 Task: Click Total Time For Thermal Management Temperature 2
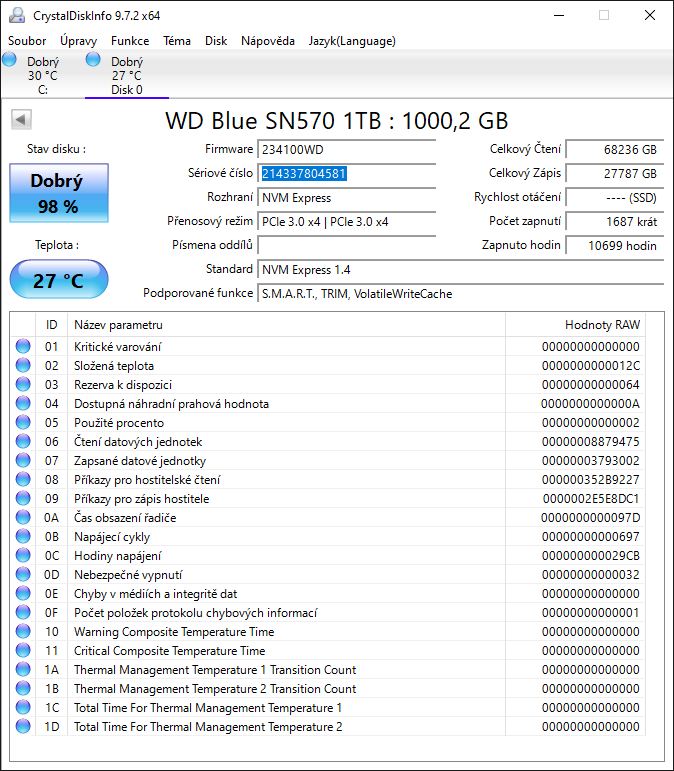pyautogui.click(x=208, y=727)
